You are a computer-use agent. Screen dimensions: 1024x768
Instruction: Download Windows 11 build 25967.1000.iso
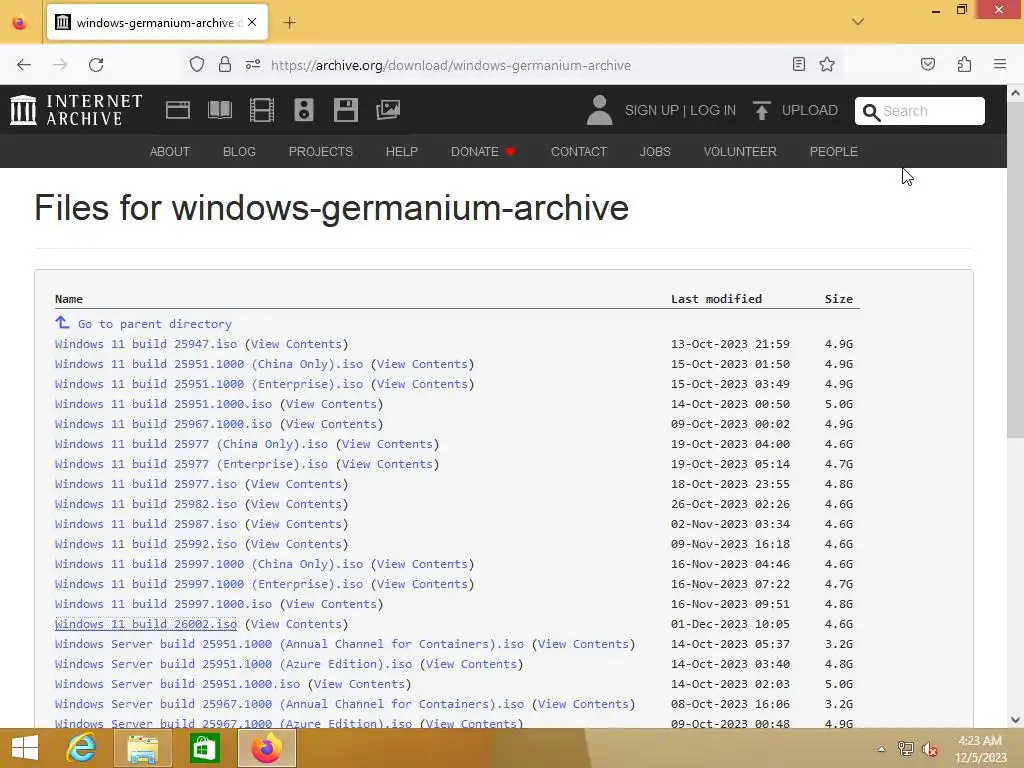[163, 424]
